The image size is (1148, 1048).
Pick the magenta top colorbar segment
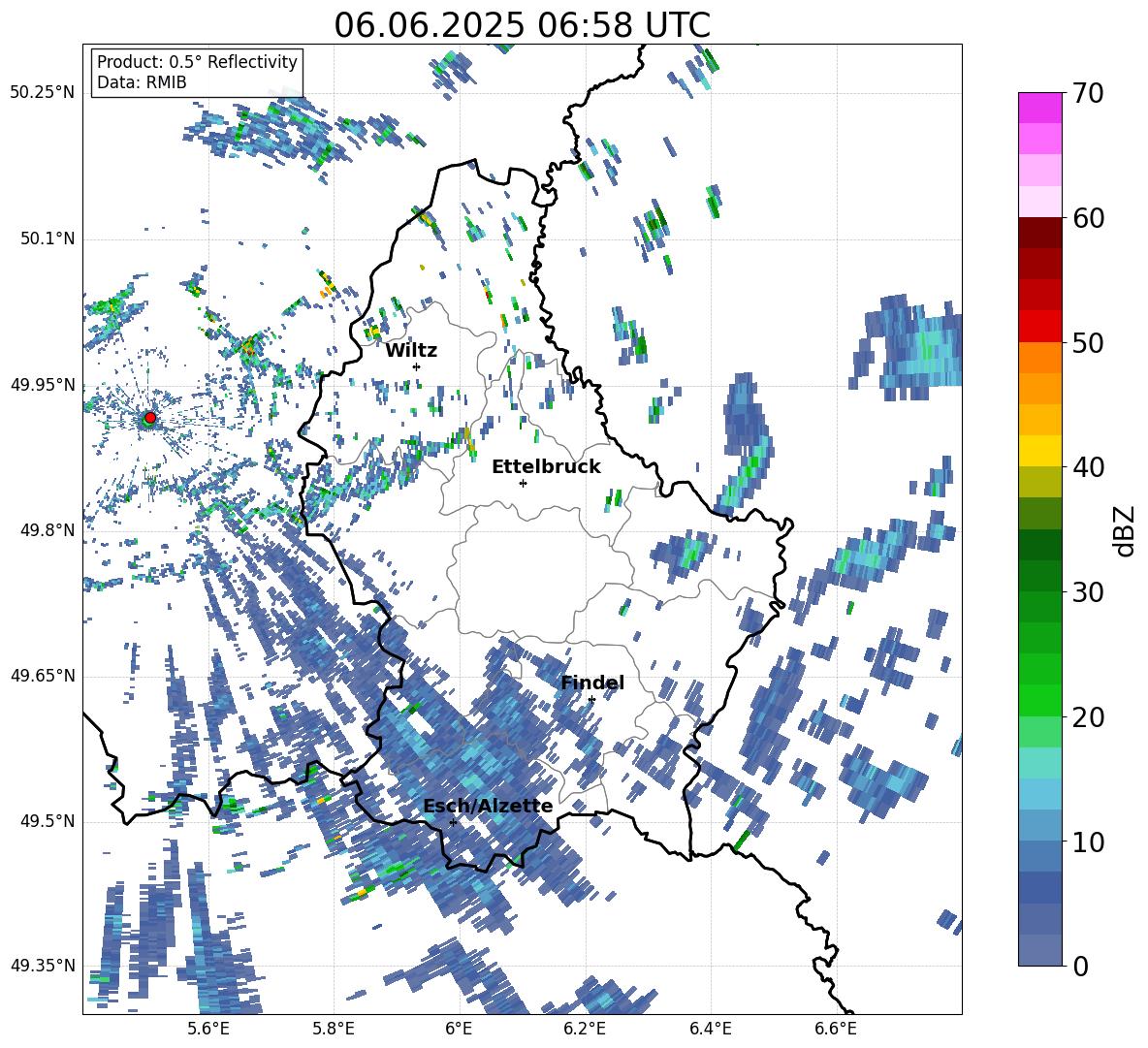tap(1039, 108)
